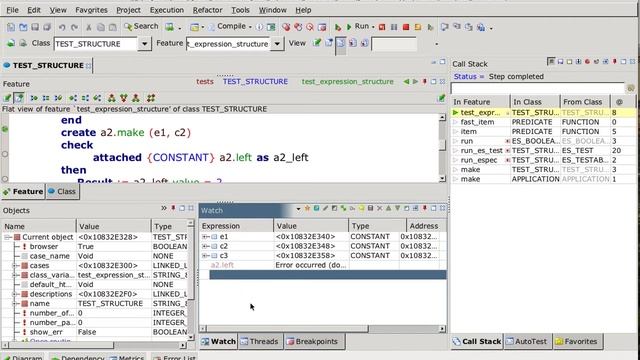Viewport: 640px width, 360px height.
Task: Click the Run button in toolbar
Action: pos(358,27)
